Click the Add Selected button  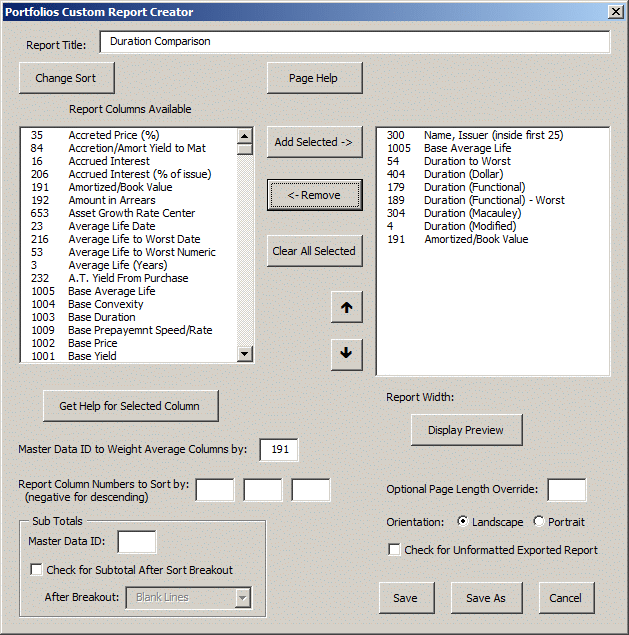click(314, 142)
